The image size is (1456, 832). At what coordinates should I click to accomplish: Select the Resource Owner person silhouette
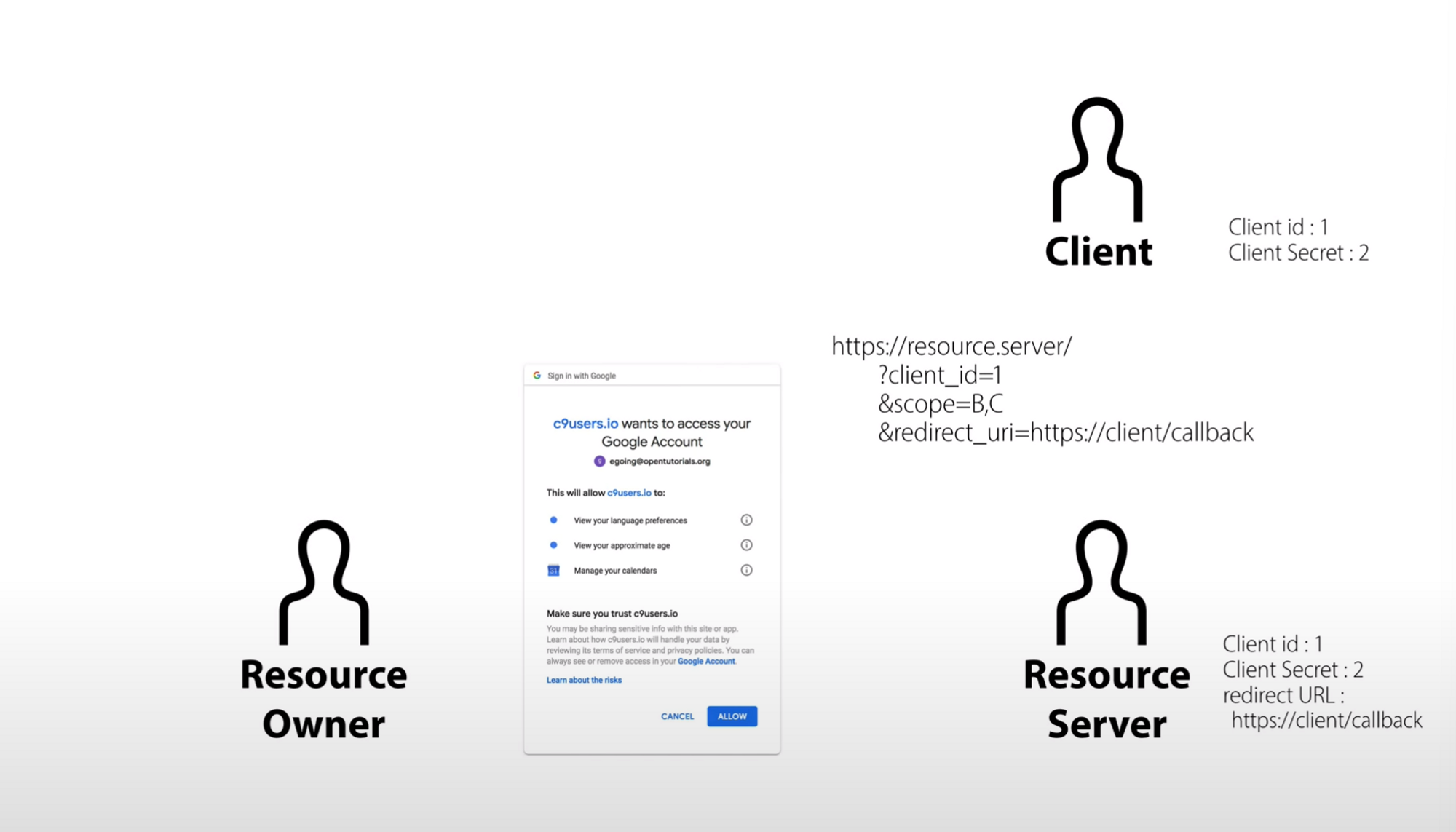click(x=324, y=582)
